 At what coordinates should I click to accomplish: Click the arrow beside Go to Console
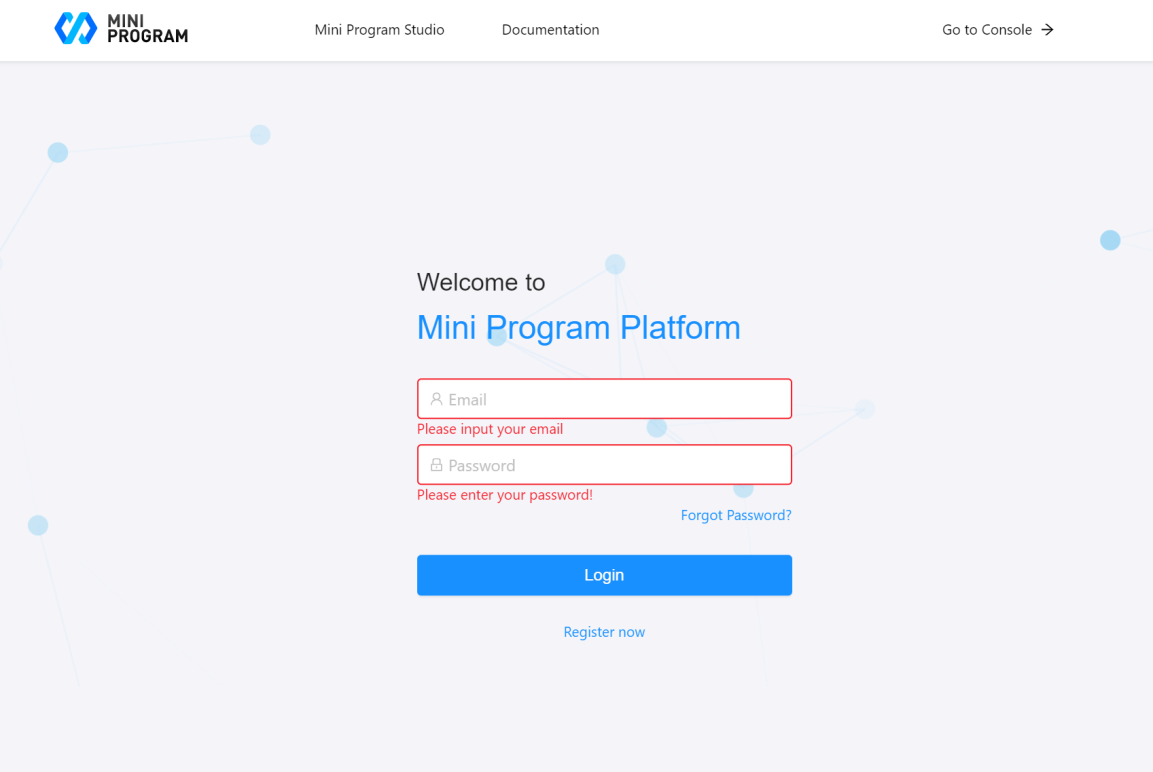1047,29
